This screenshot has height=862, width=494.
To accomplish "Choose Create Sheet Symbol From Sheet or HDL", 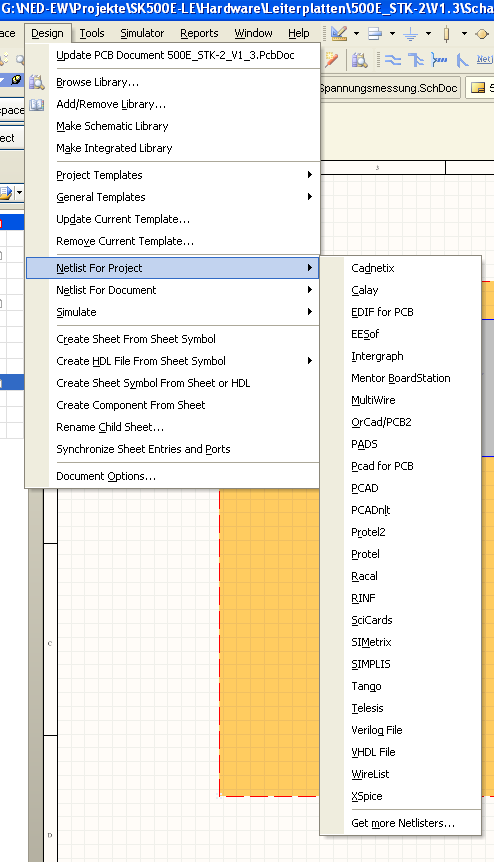I will click(x=173, y=383).
